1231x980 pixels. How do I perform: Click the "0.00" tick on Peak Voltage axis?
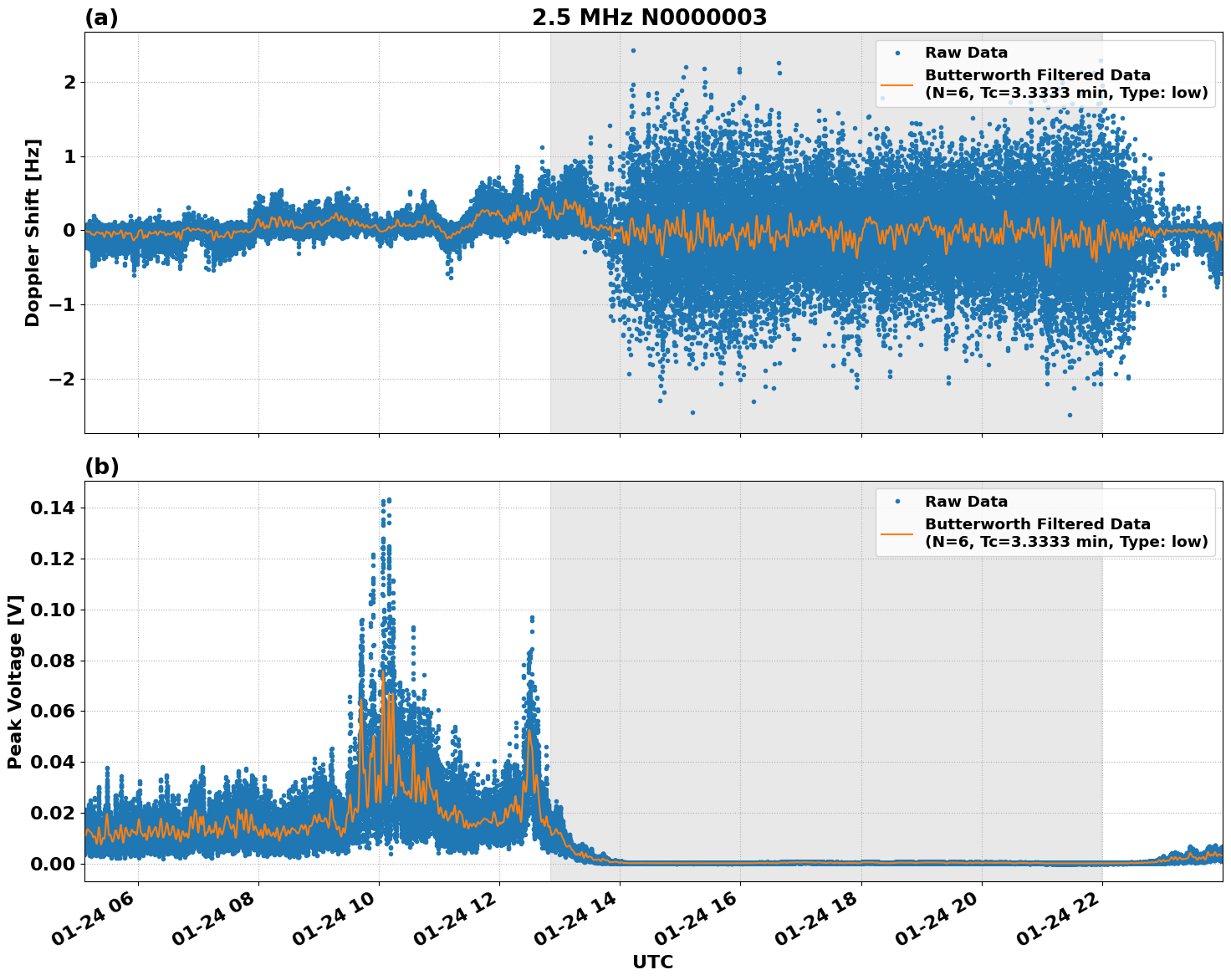(53, 864)
